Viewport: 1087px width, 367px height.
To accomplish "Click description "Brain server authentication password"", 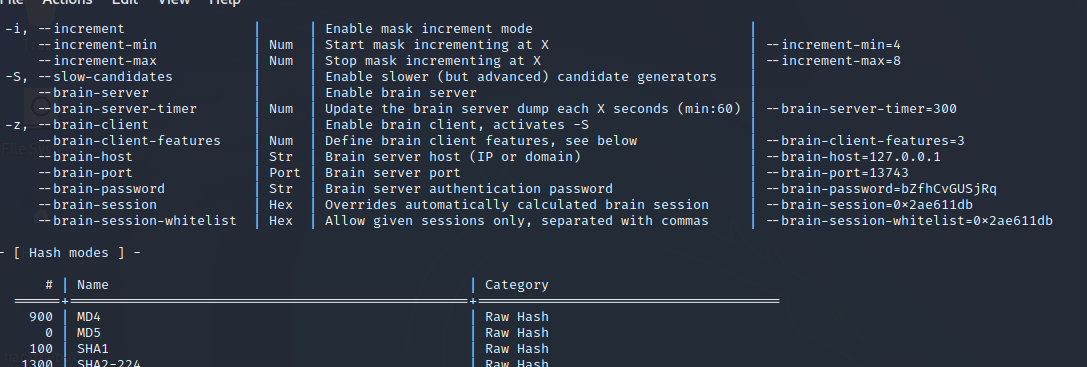I will point(469,189).
